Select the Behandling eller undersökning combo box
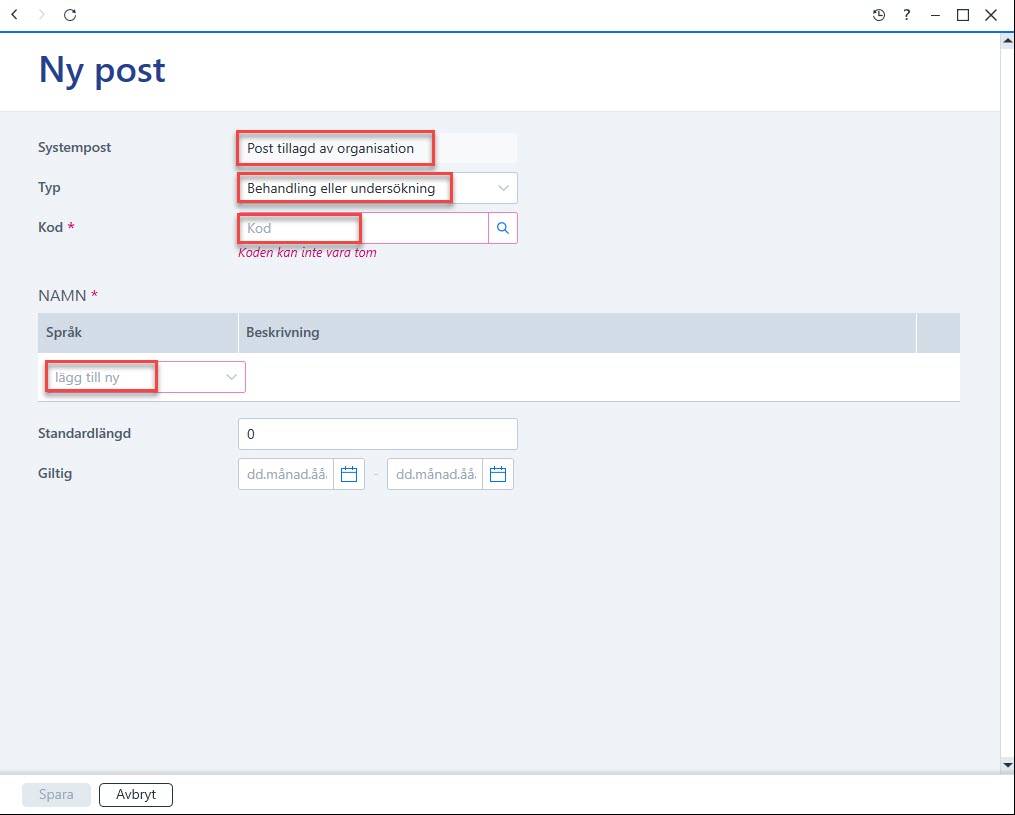The image size is (1015, 815). [377, 188]
